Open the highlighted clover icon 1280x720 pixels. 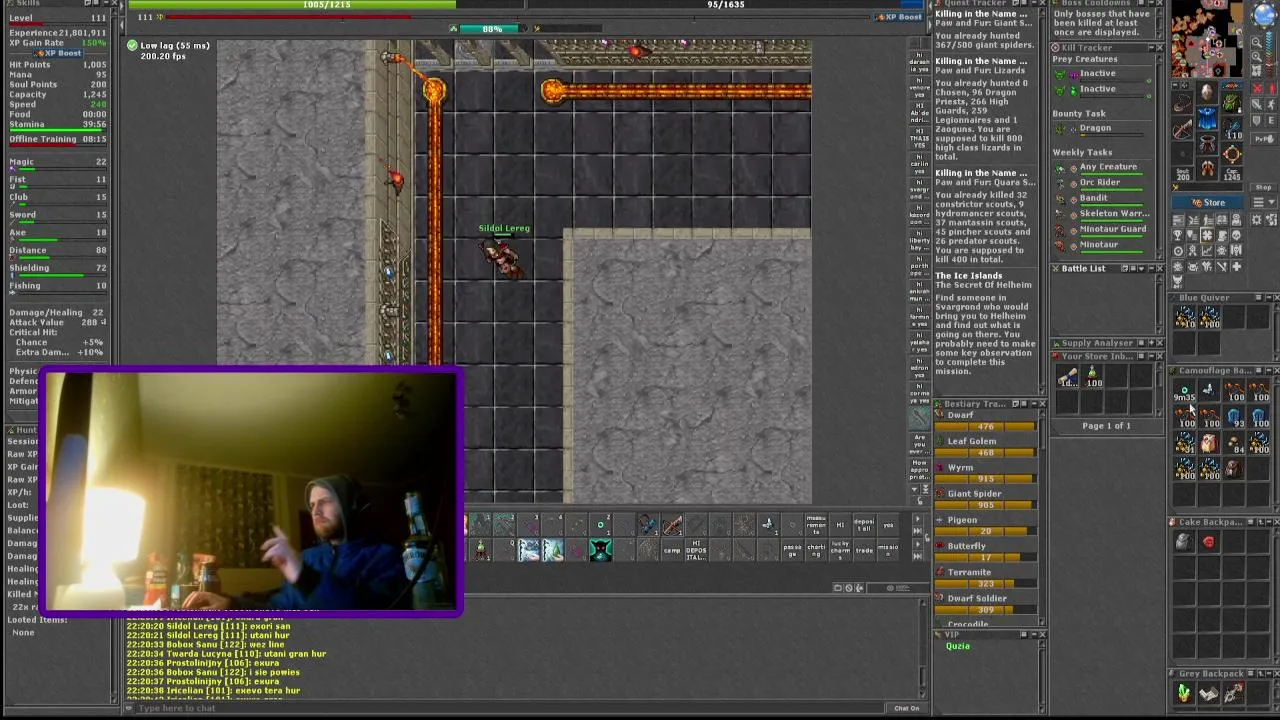1207,235
